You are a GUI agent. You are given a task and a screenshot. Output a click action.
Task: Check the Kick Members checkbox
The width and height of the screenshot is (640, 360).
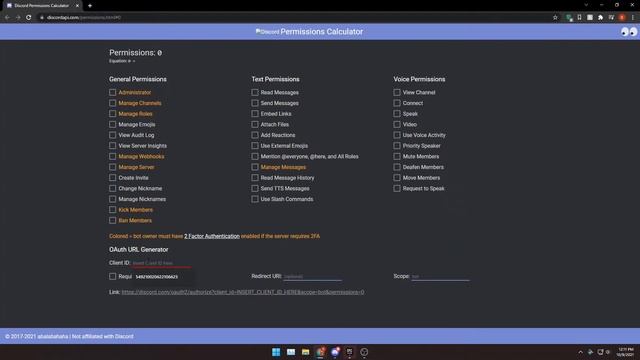(x=112, y=210)
